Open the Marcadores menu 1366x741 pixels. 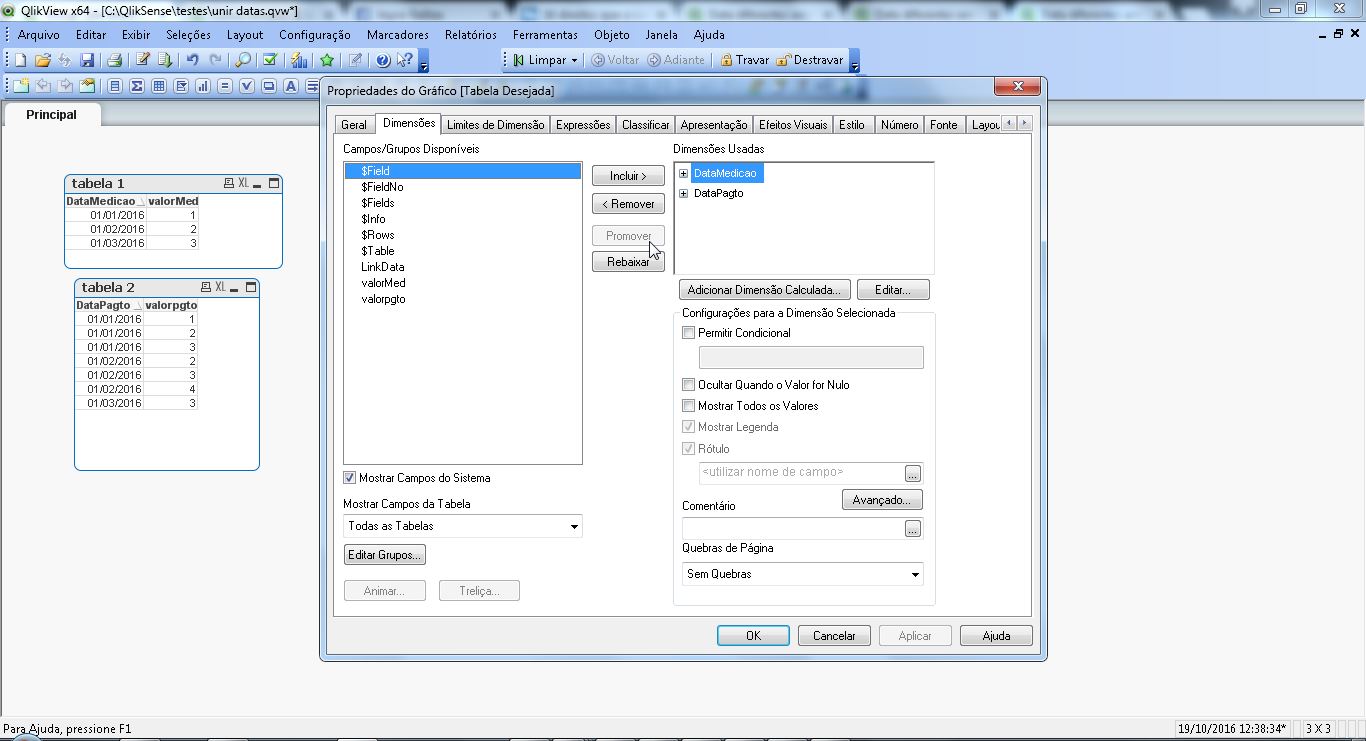click(397, 34)
